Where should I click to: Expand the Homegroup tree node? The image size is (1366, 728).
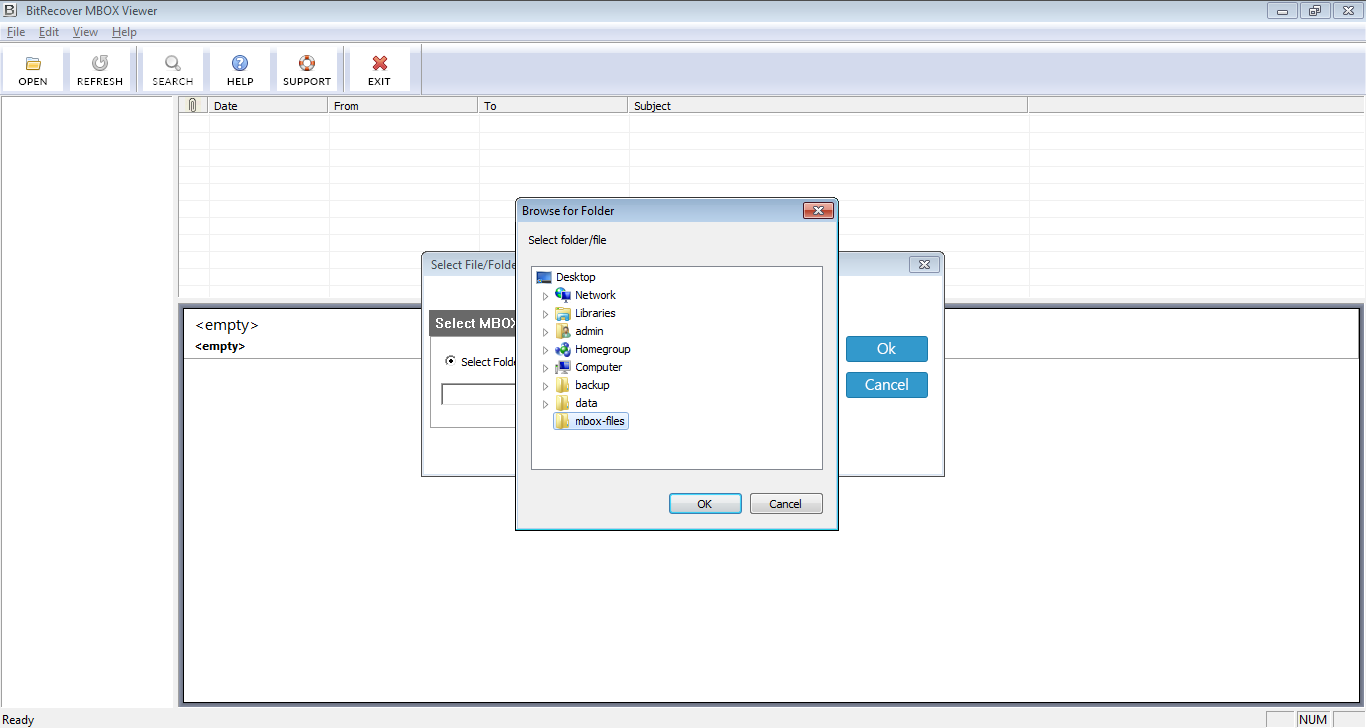coord(546,350)
